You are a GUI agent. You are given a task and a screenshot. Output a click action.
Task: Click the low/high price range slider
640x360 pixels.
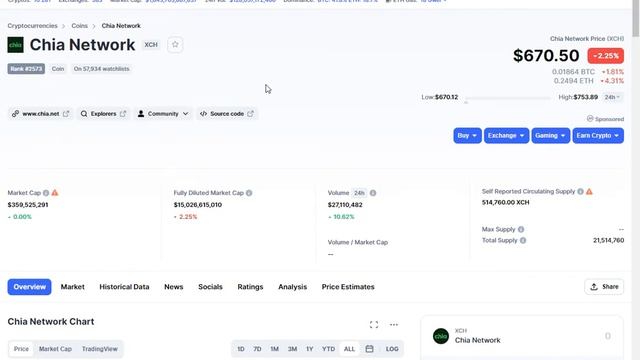[x=508, y=98]
